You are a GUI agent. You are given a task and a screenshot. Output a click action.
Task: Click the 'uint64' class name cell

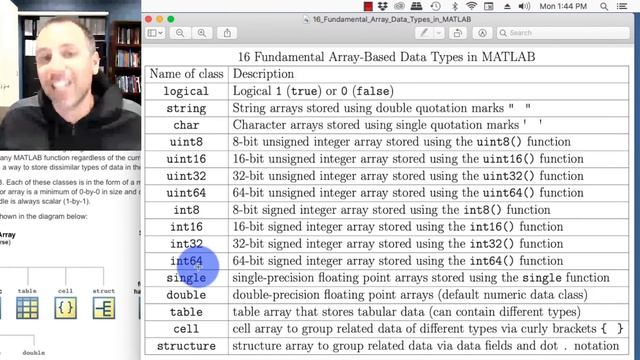[x=186, y=193]
